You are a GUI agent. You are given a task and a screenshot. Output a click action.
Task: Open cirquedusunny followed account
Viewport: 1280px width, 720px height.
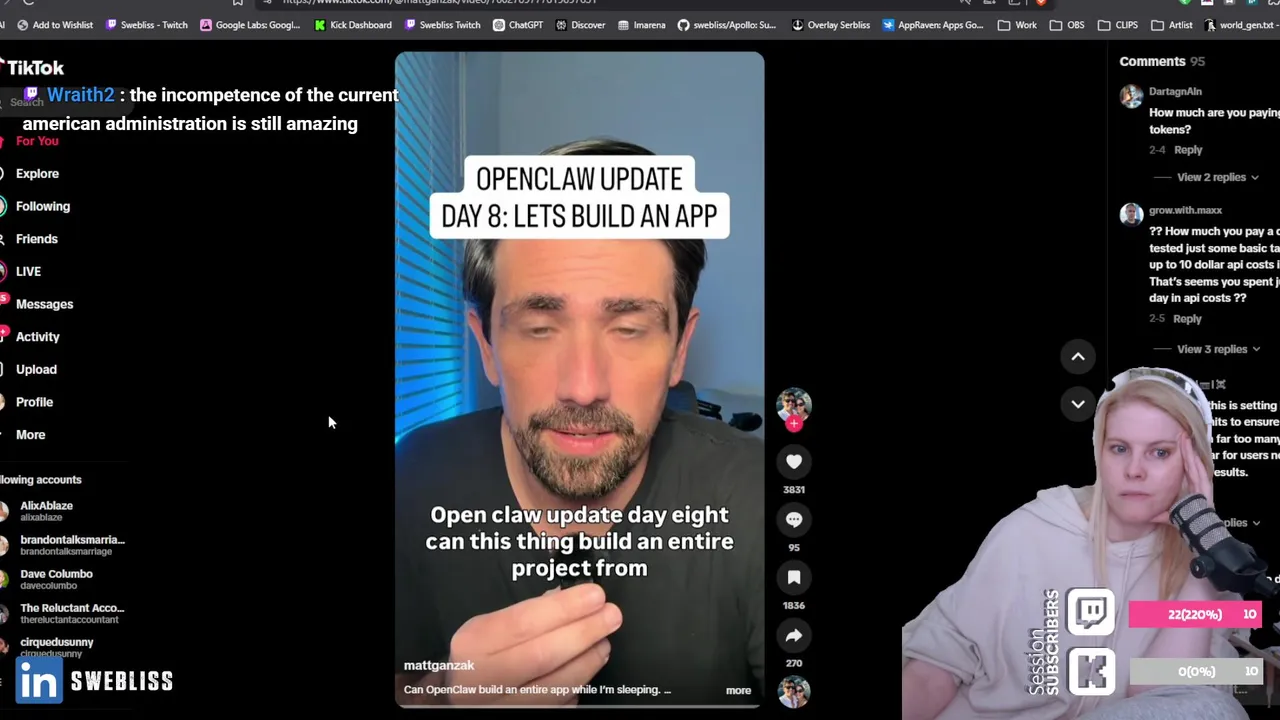click(56, 647)
